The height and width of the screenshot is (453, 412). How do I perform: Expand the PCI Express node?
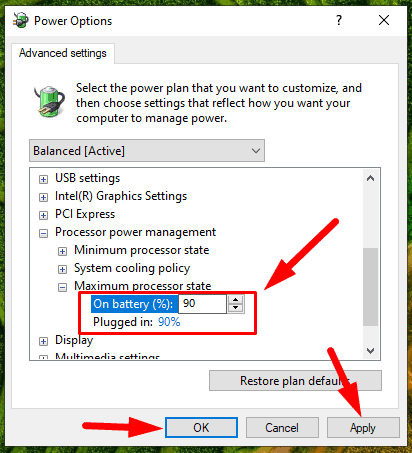(43, 215)
